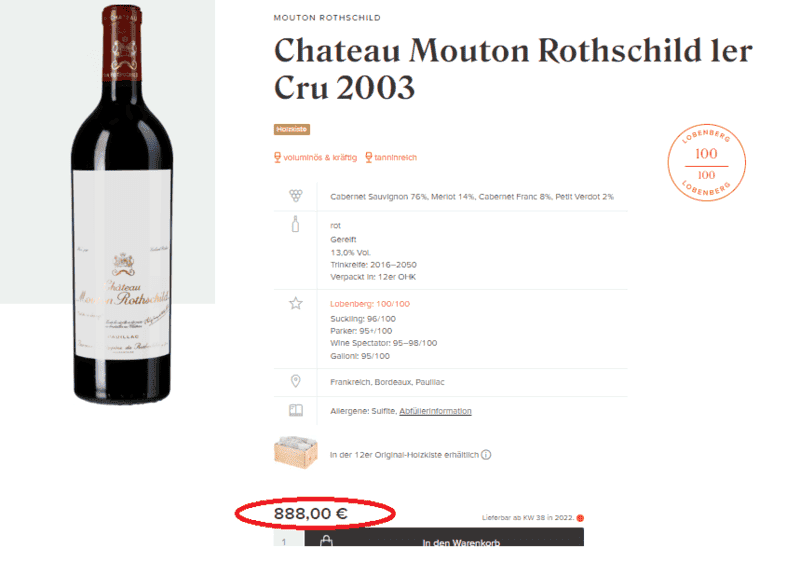Click the grape variety icon
Image resolution: width=800 pixels, height=562 pixels.
click(x=296, y=195)
